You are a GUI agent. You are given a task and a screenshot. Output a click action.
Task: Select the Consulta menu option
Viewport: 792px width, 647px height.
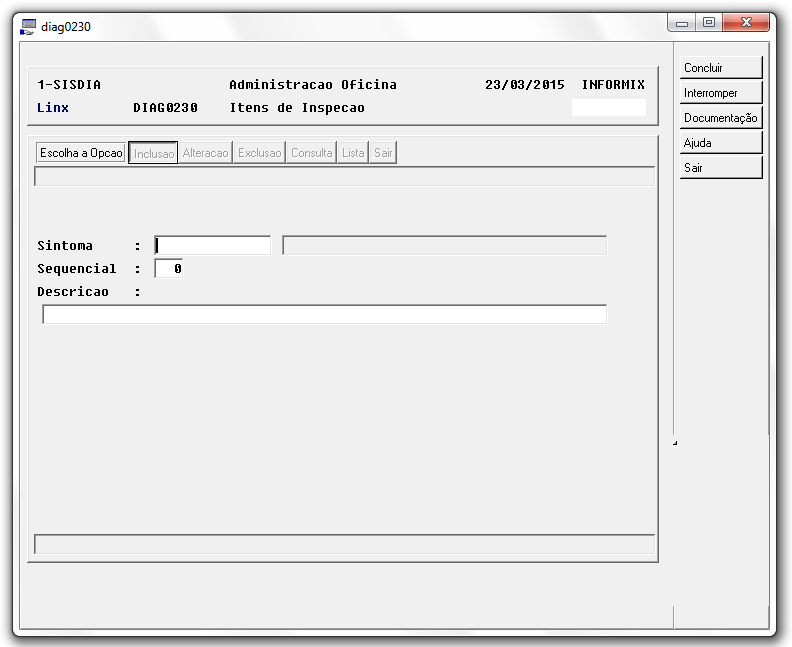[312, 153]
